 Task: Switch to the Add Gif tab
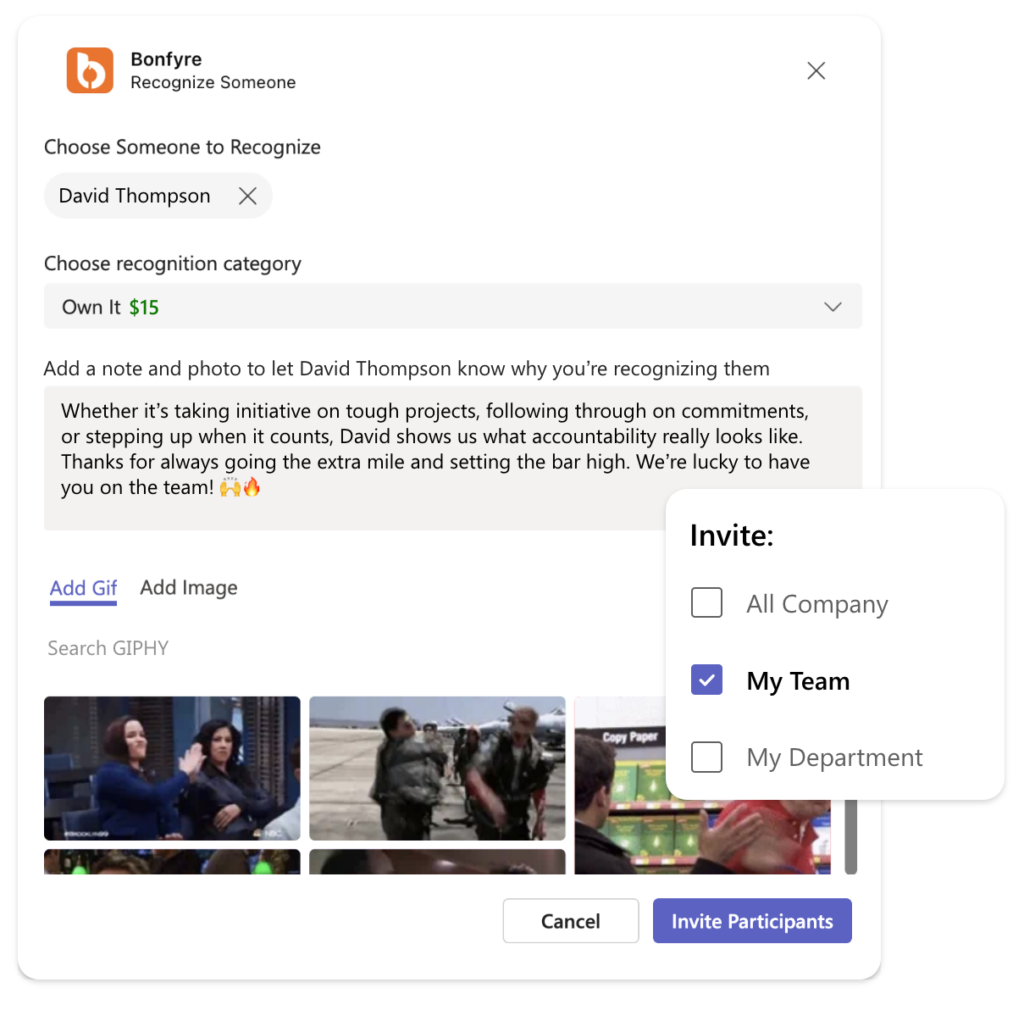click(83, 588)
